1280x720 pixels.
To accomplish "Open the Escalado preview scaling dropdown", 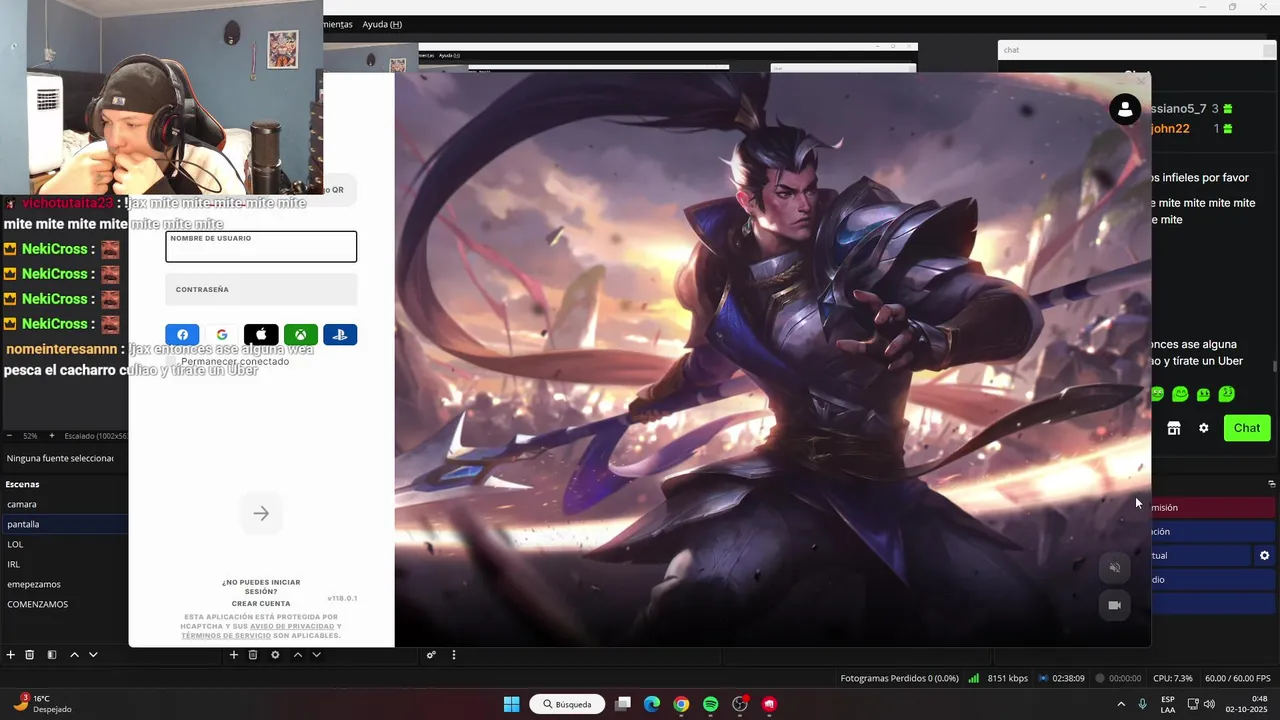I will (x=95, y=436).
